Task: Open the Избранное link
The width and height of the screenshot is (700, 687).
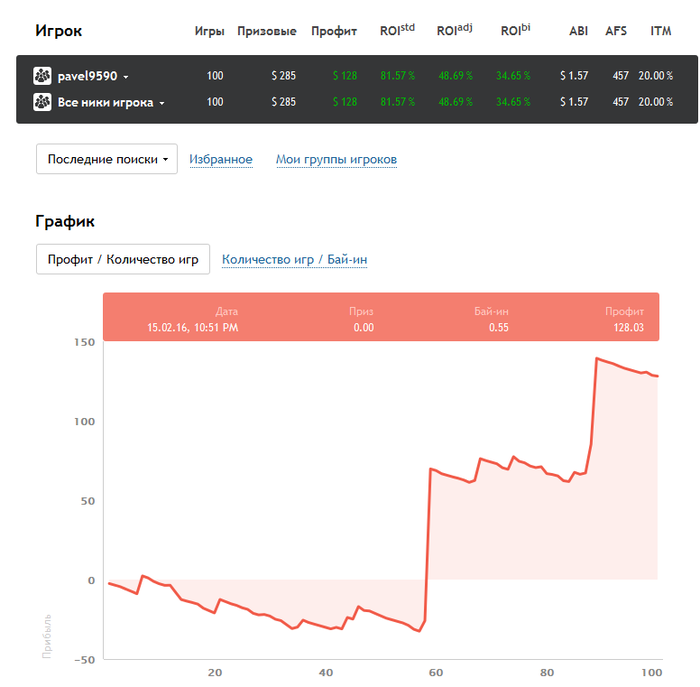Action: [x=221, y=159]
